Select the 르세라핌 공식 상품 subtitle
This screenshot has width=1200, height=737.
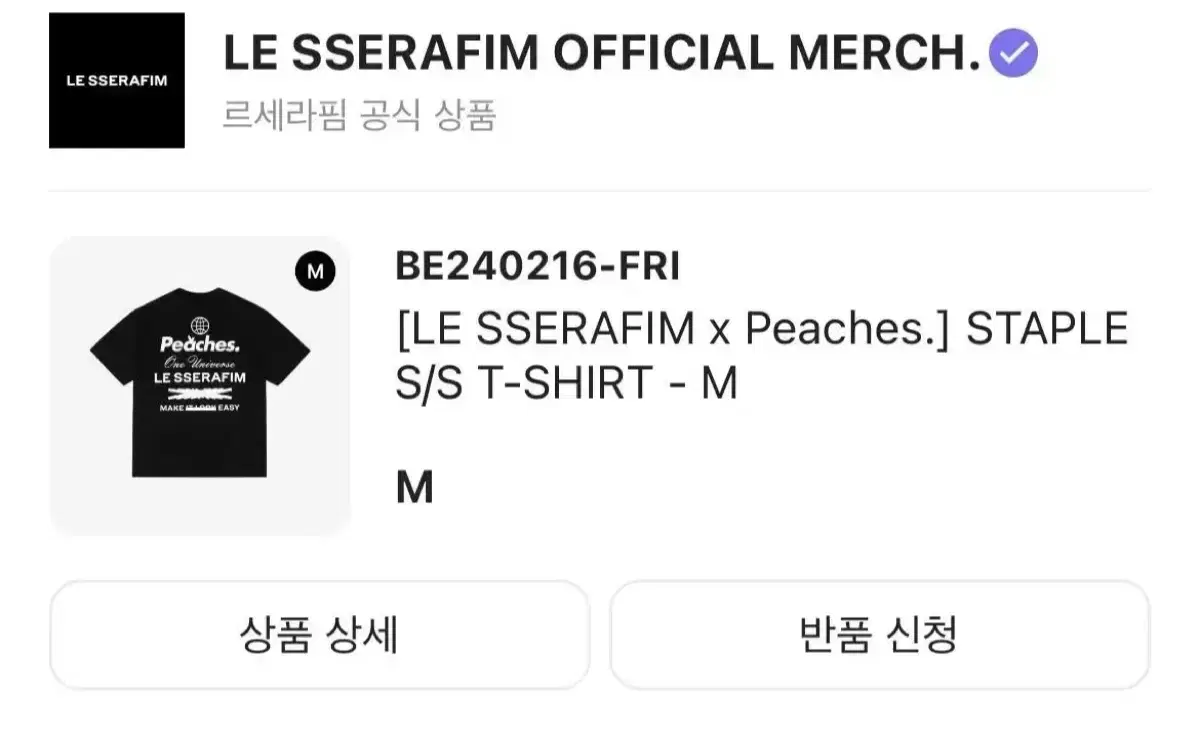click(359, 117)
